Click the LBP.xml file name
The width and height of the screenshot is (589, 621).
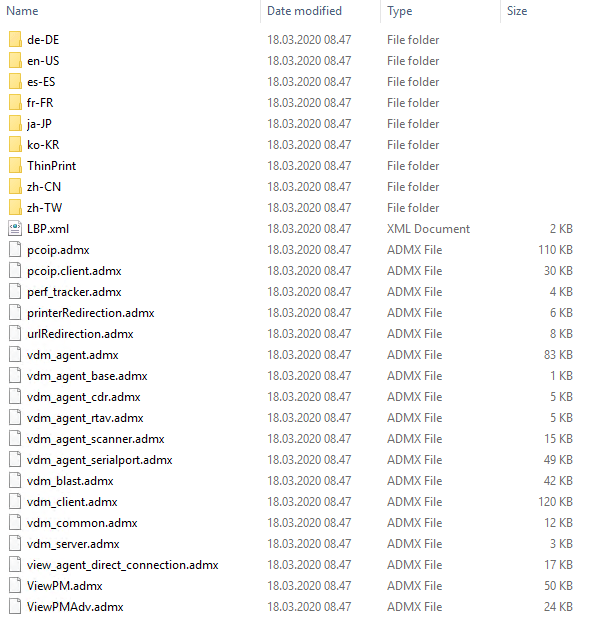click(48, 229)
